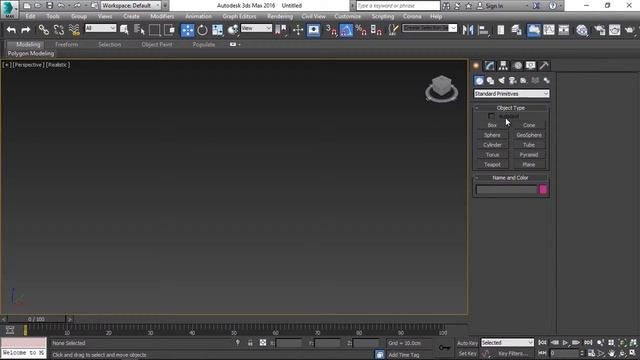Select the Select and Manipulate tool

tap(298, 30)
